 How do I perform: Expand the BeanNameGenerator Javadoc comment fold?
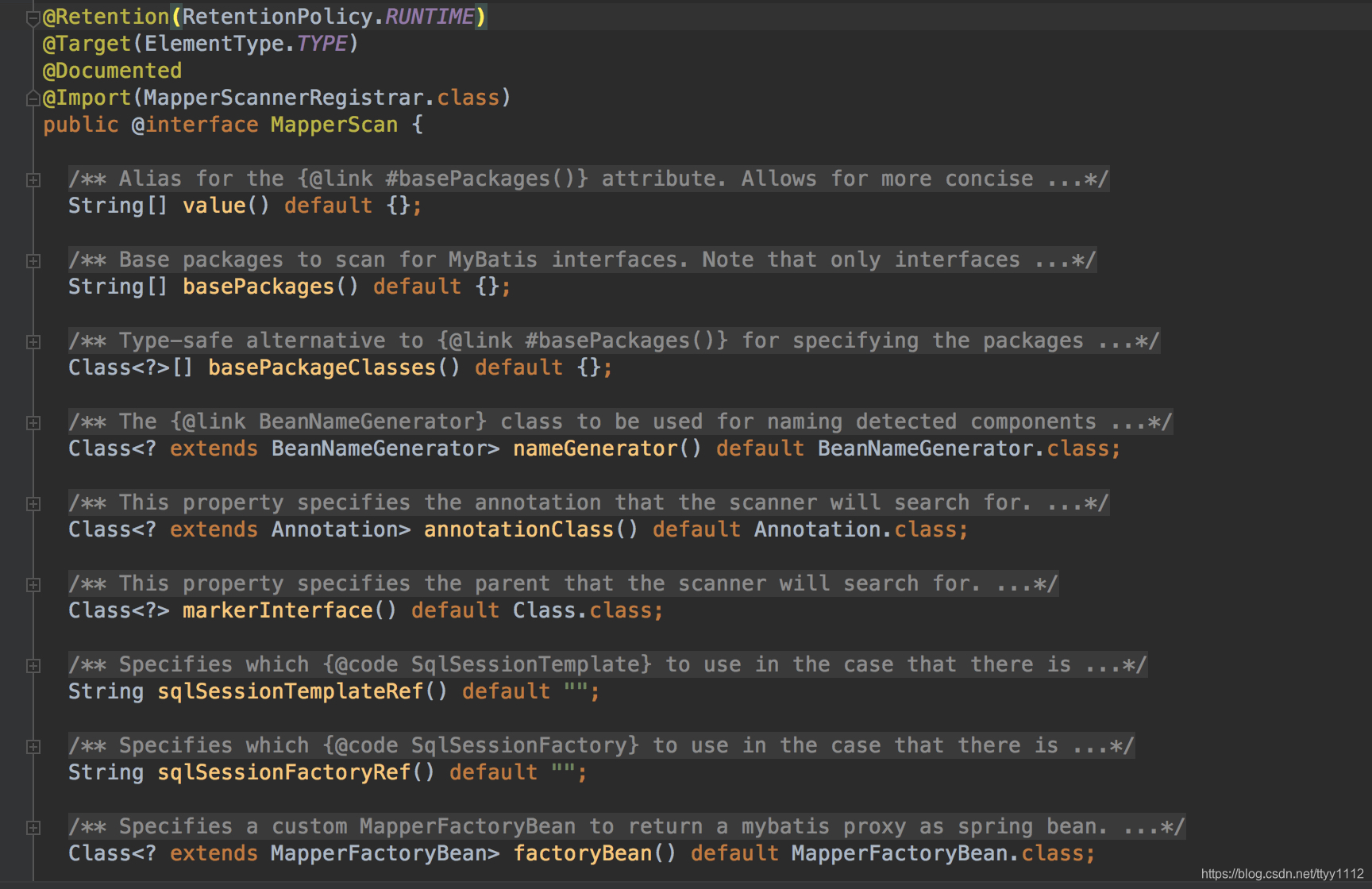click(33, 423)
